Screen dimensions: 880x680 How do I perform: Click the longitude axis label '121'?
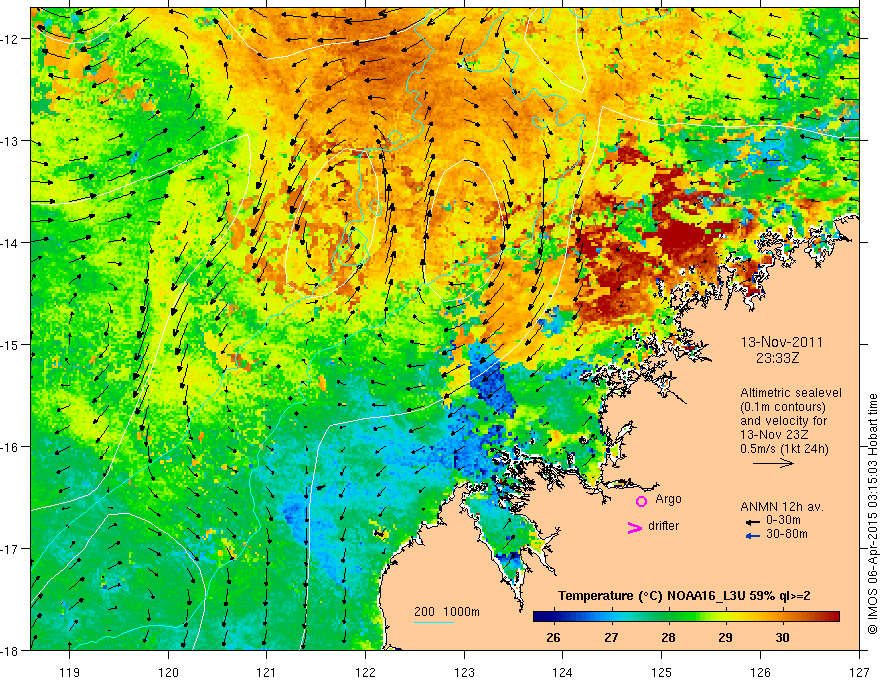tap(267, 672)
